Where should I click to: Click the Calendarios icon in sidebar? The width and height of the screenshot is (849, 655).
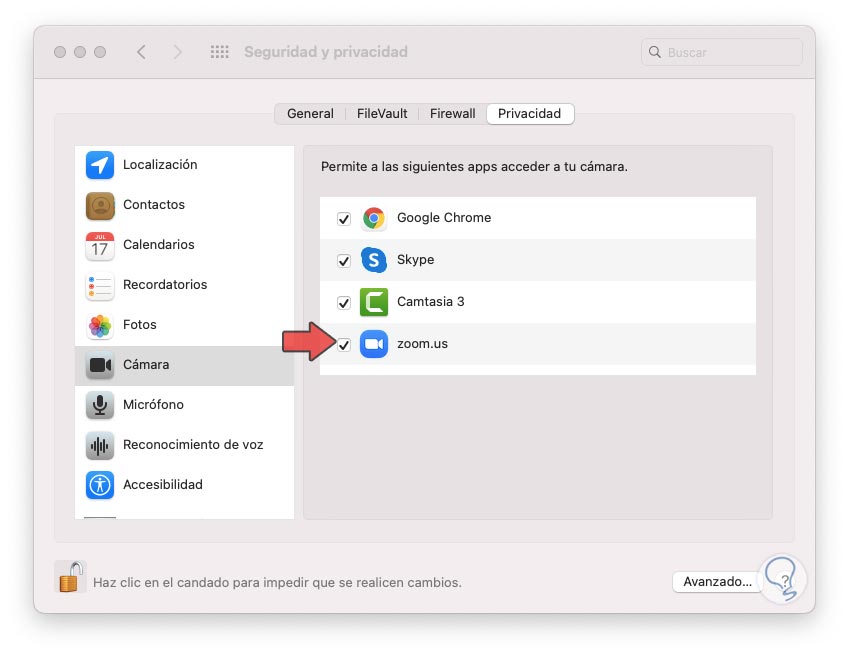(x=99, y=245)
